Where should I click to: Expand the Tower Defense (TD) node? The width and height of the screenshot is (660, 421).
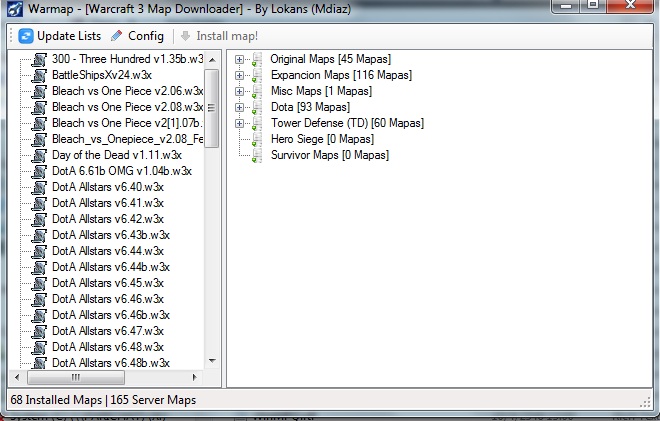pyautogui.click(x=240, y=123)
